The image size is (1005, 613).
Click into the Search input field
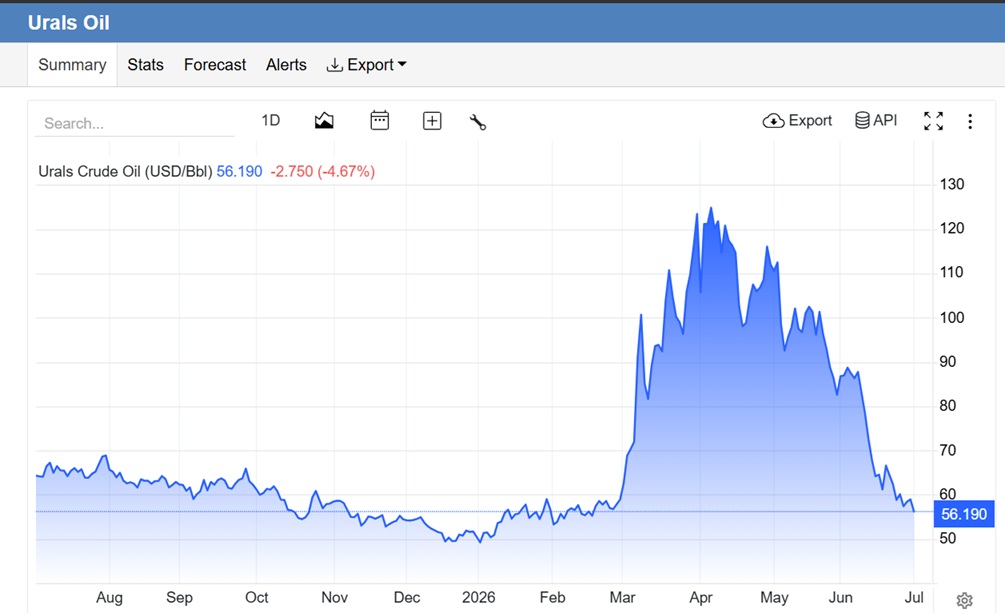click(x=134, y=123)
